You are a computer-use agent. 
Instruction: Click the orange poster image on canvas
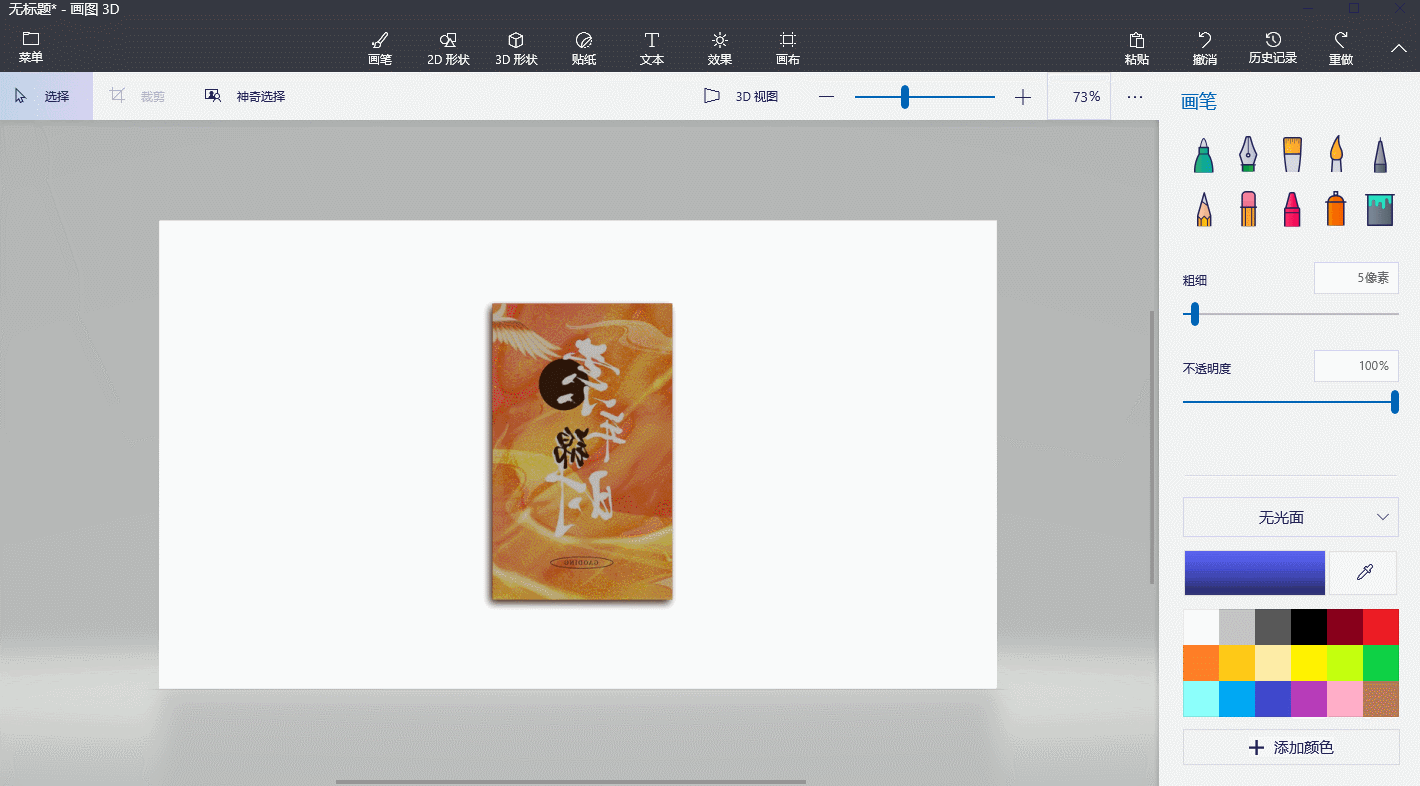pos(582,452)
